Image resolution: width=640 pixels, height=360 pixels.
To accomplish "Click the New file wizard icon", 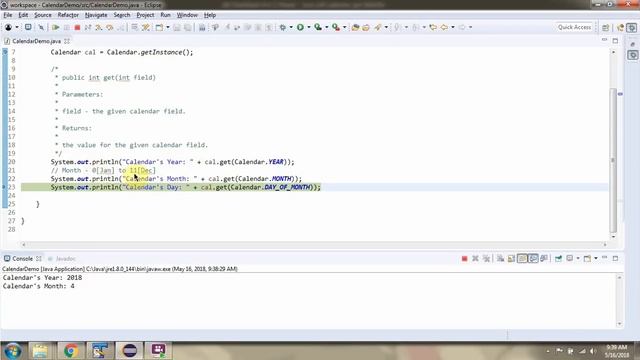I will (159, 27).
